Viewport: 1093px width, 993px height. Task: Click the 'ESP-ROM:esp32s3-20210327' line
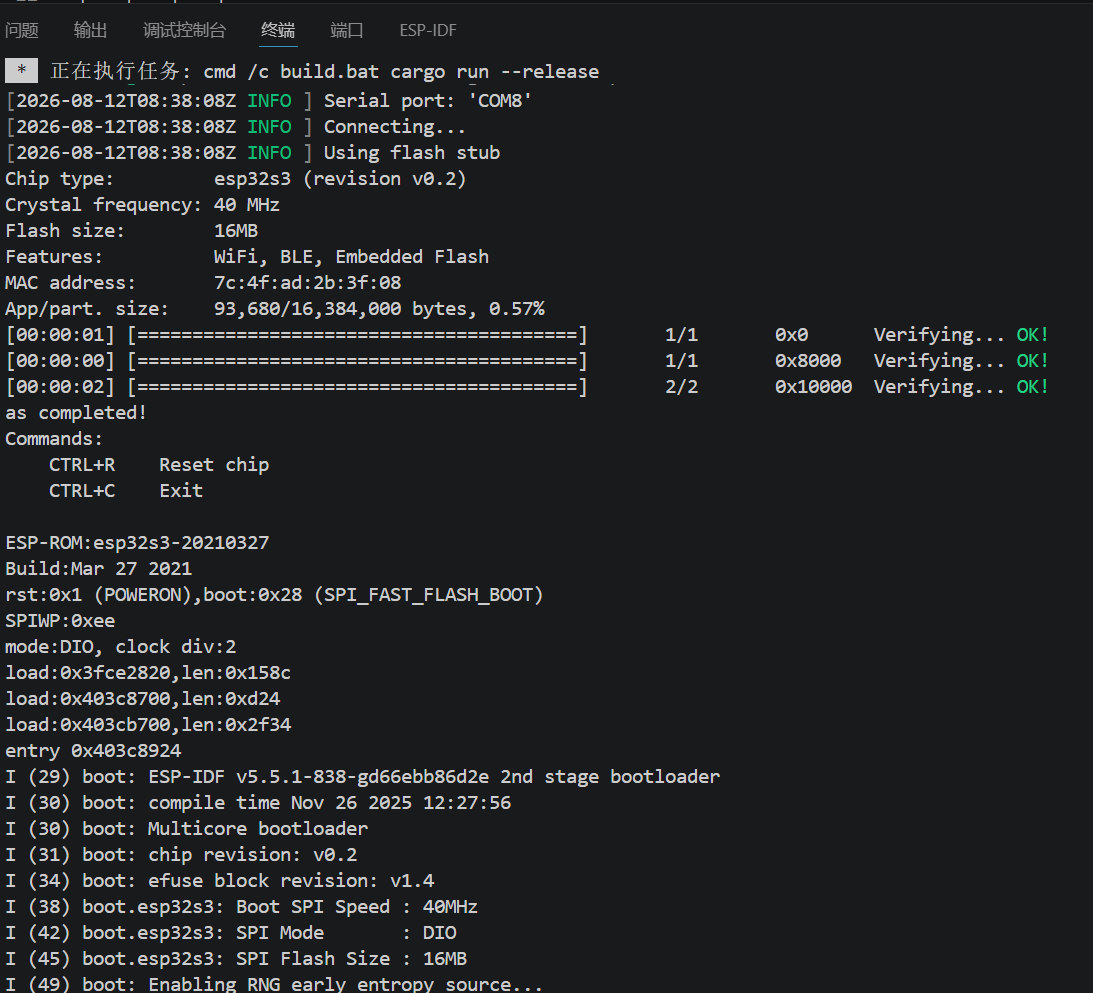click(x=137, y=543)
